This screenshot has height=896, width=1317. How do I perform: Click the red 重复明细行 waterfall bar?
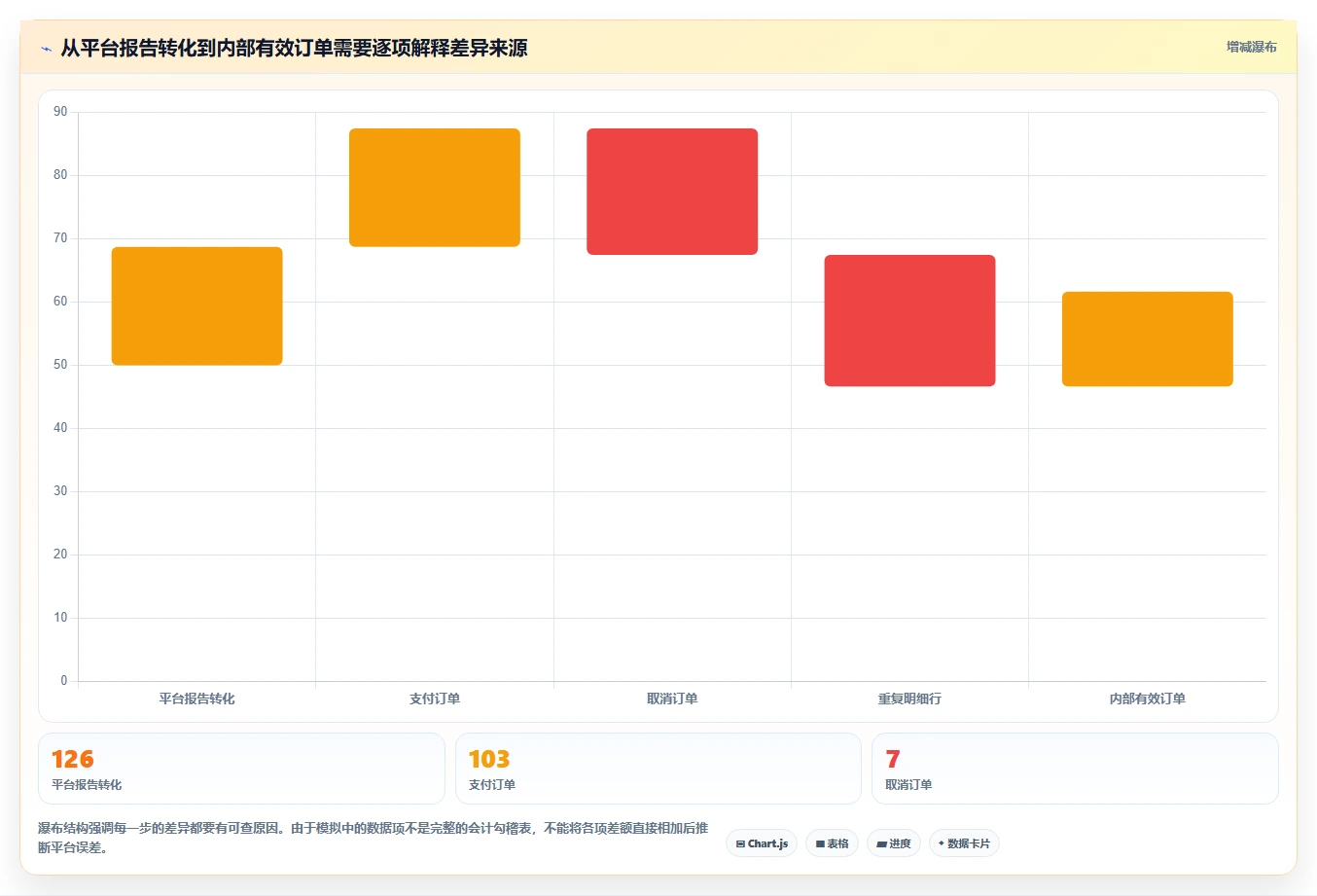(909, 321)
